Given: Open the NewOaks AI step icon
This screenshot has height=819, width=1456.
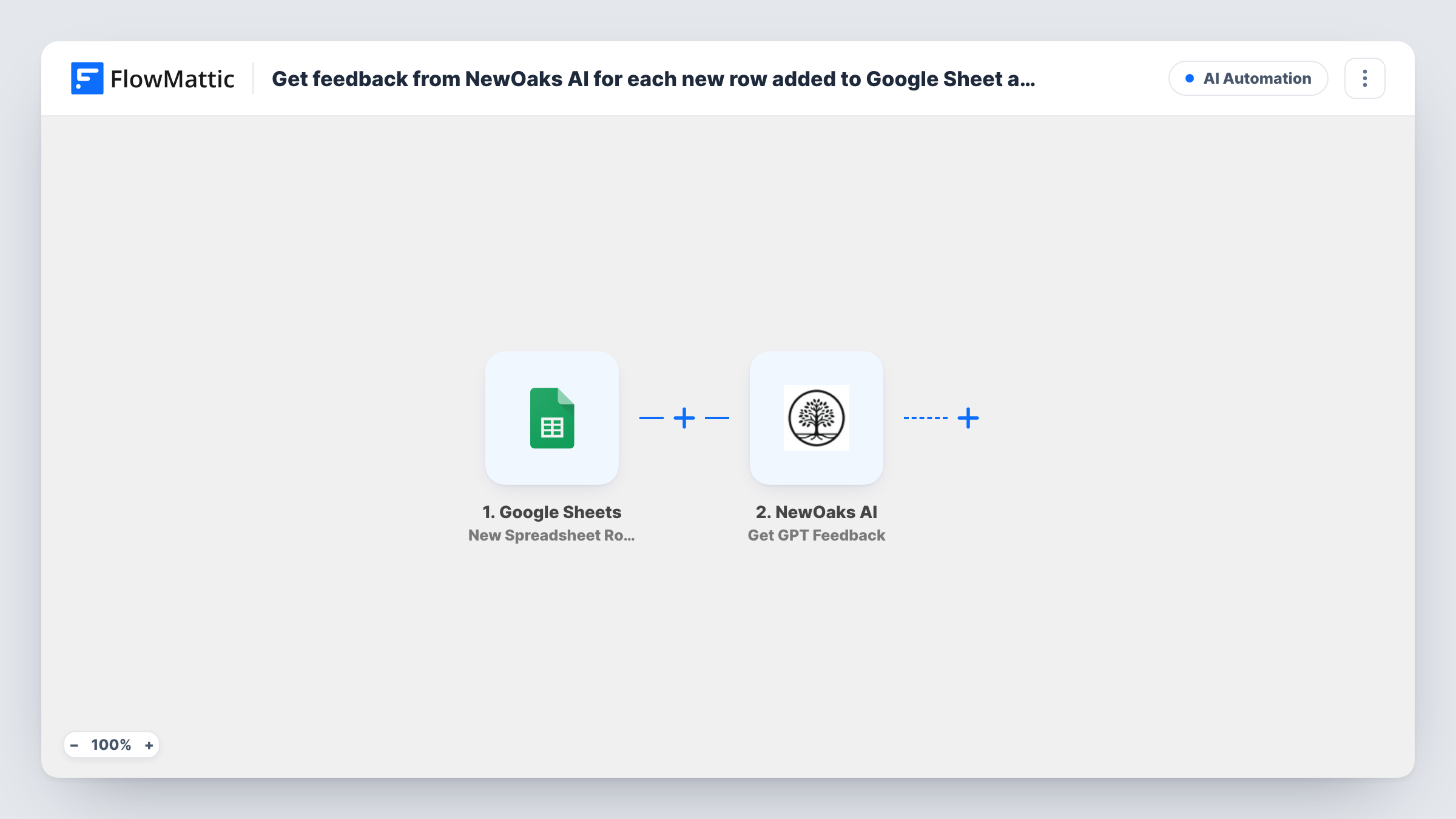Looking at the screenshot, I should 817,418.
